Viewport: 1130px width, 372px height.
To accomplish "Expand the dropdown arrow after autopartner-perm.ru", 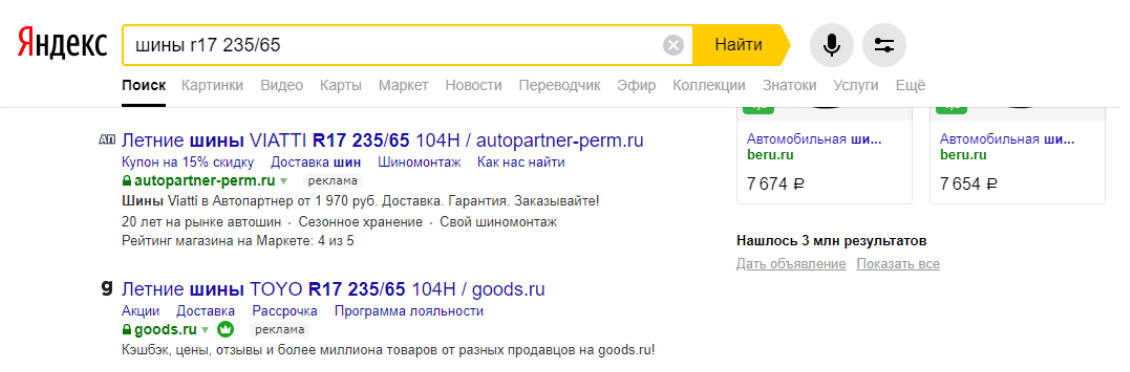I will [284, 181].
